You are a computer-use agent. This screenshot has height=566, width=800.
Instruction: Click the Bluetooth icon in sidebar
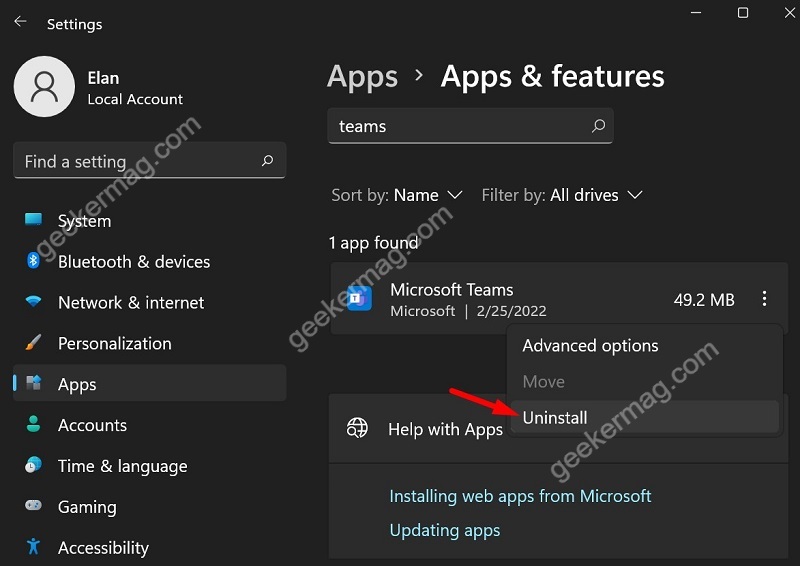(33, 261)
